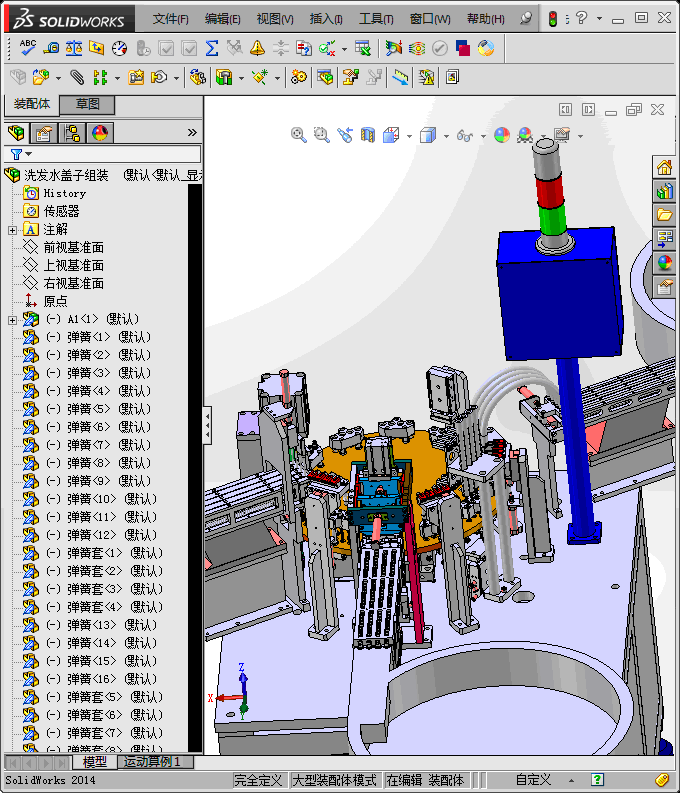Run the ABC spell checker tool
Image resolution: width=680 pixels, height=793 pixels.
click(27, 48)
